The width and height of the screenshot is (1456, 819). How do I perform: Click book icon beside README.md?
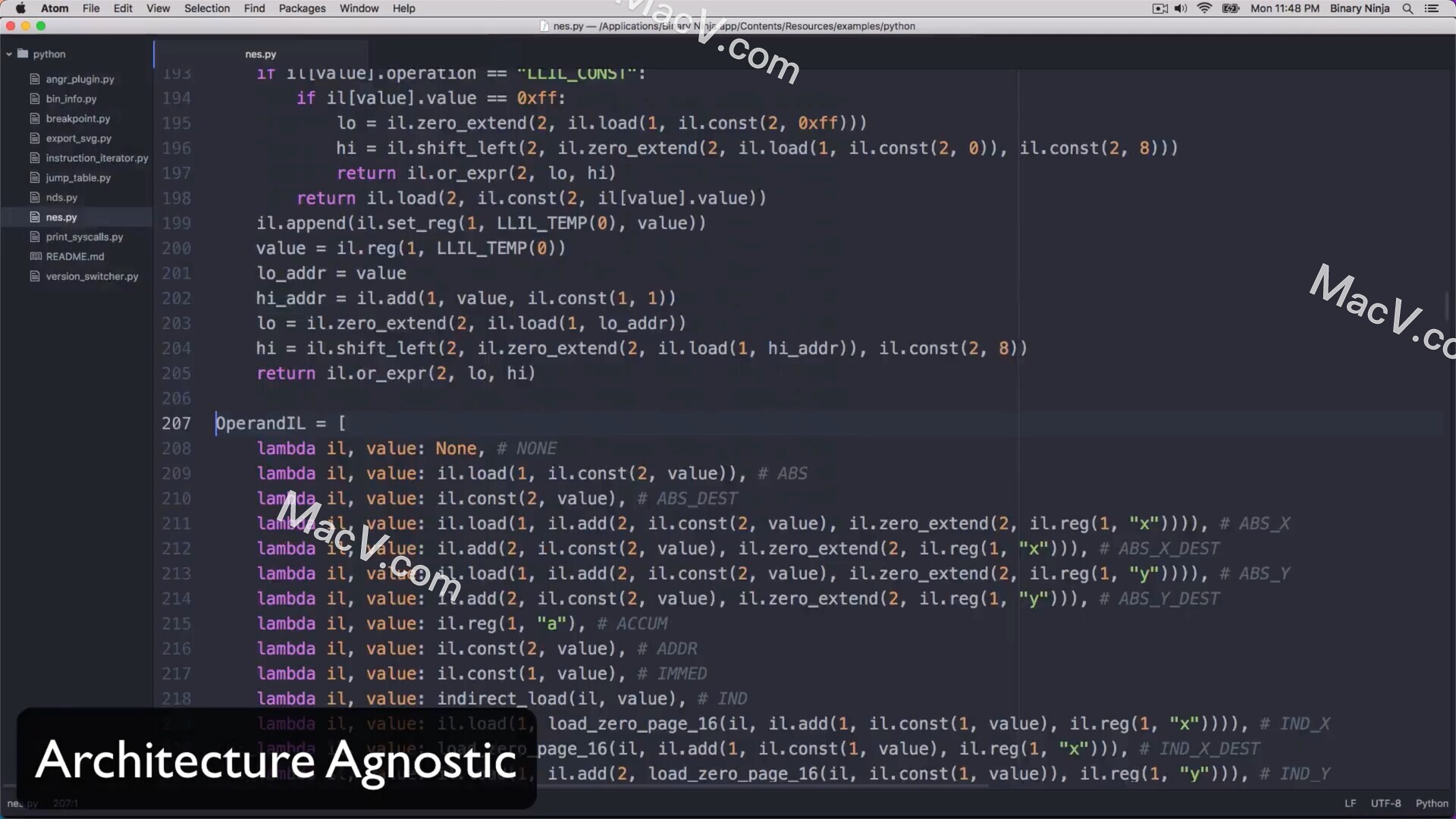pyautogui.click(x=35, y=256)
